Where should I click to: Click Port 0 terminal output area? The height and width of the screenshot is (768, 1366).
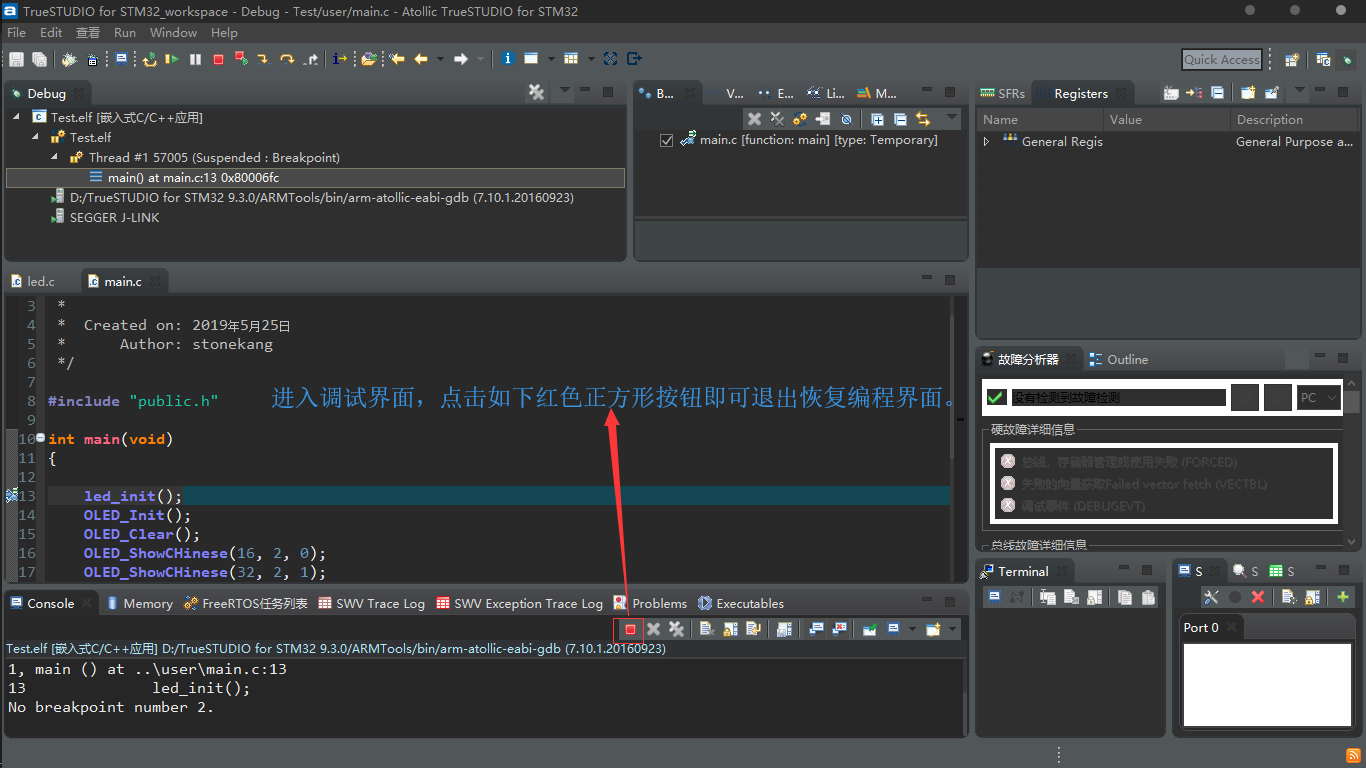pyautogui.click(x=1267, y=685)
